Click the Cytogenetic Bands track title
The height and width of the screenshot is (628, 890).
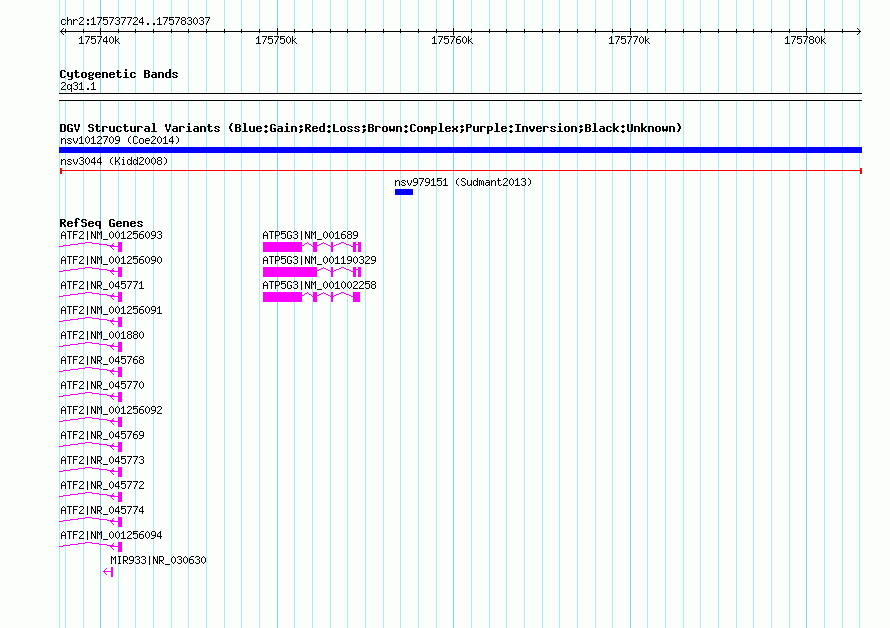tap(119, 74)
